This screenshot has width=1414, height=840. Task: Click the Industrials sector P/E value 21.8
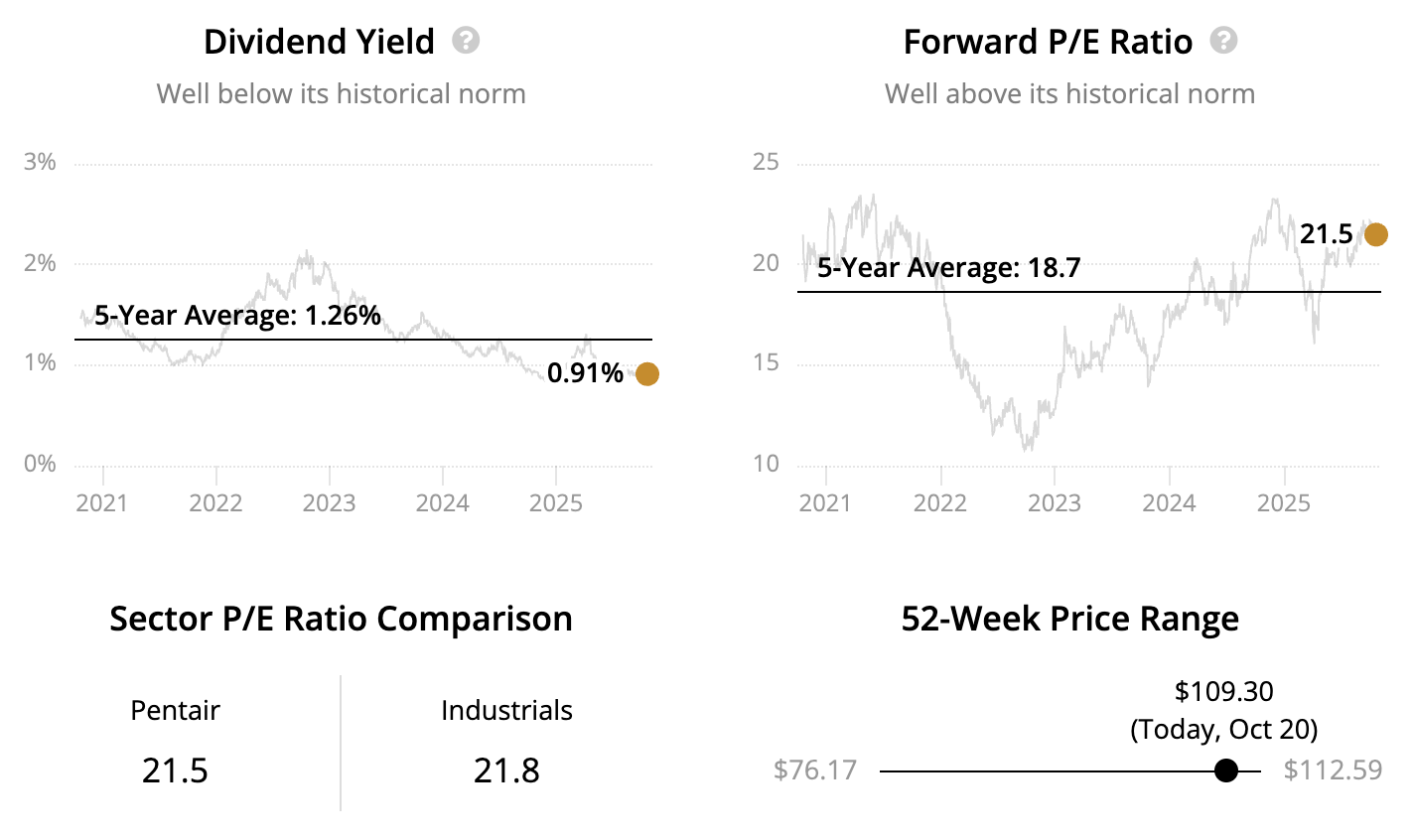point(506,770)
